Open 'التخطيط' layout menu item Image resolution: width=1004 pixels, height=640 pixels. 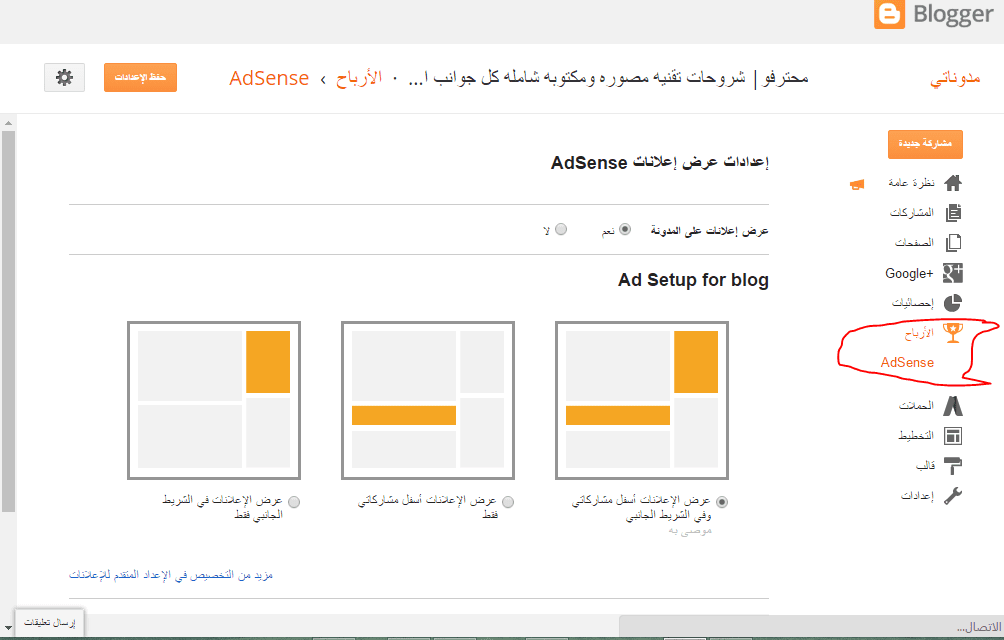click(x=916, y=436)
